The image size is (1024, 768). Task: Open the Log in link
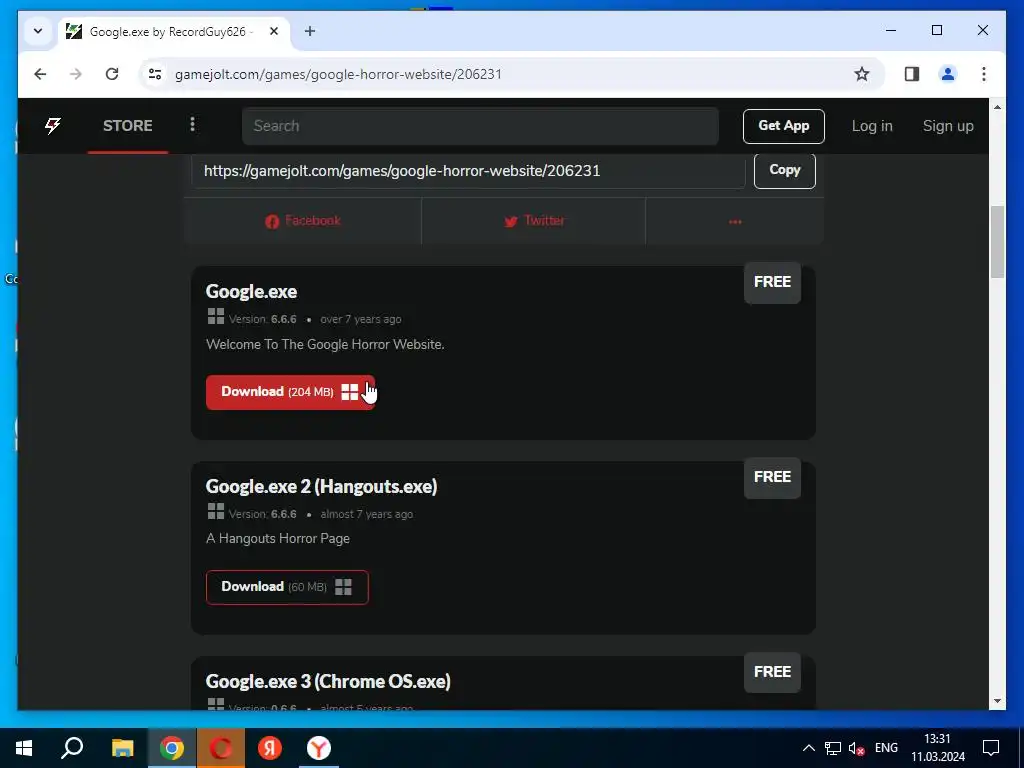(x=871, y=126)
